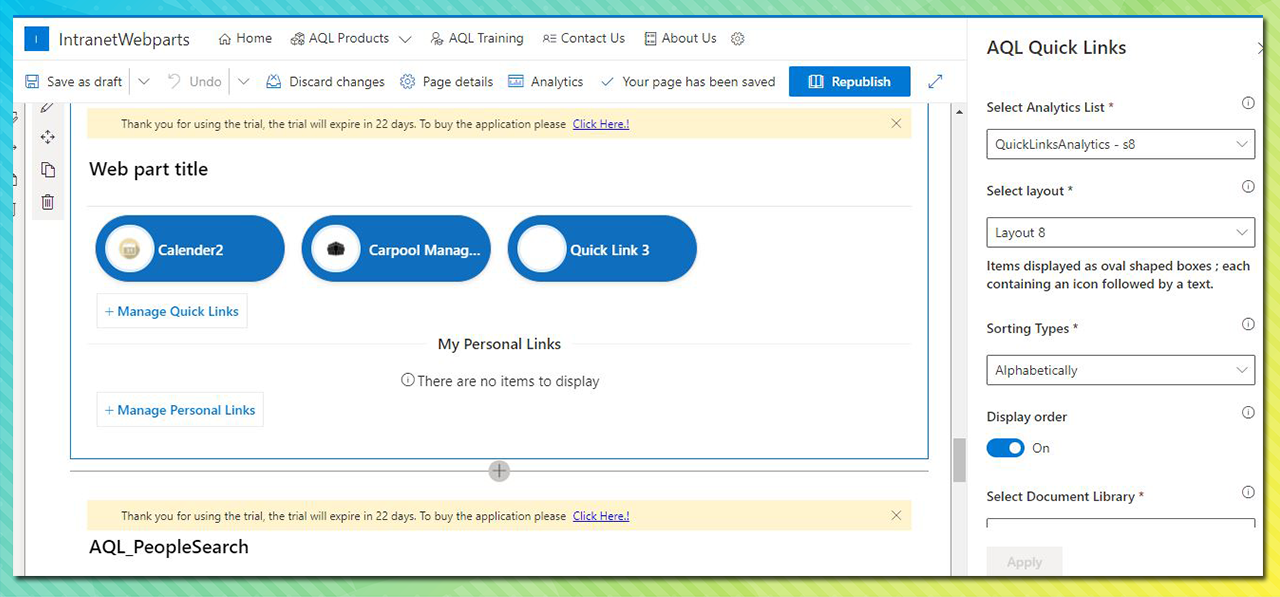Screen dimensions: 1280x597
Task: Dismiss the first trial banner
Action: coord(896,124)
